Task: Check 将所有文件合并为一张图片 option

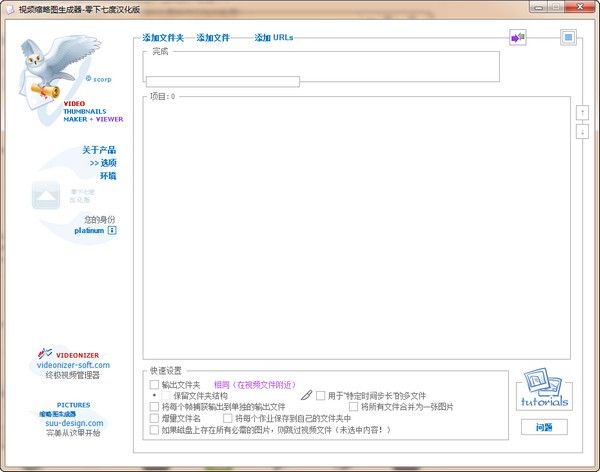Action: (x=353, y=407)
